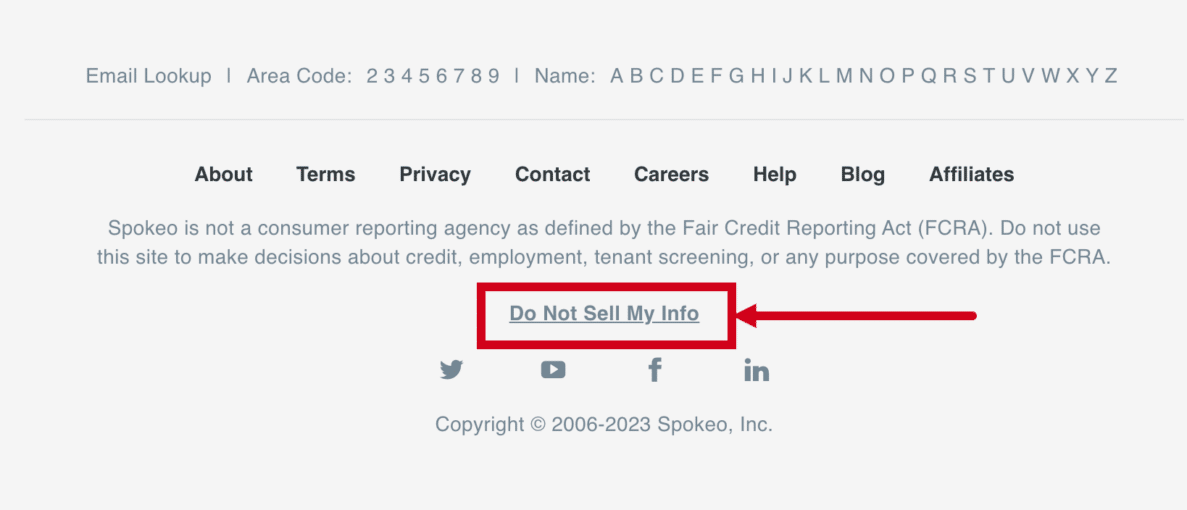
Task: Navigate to the Blog
Action: click(863, 174)
